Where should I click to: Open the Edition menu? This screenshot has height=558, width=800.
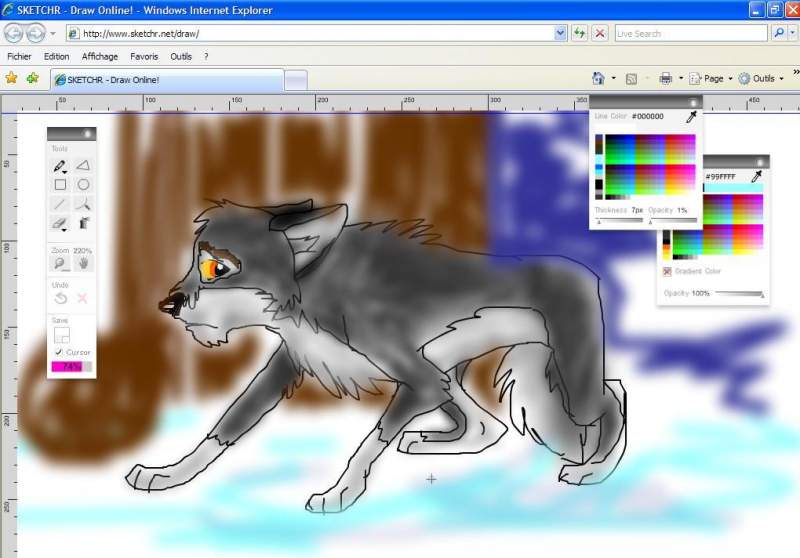coord(56,57)
